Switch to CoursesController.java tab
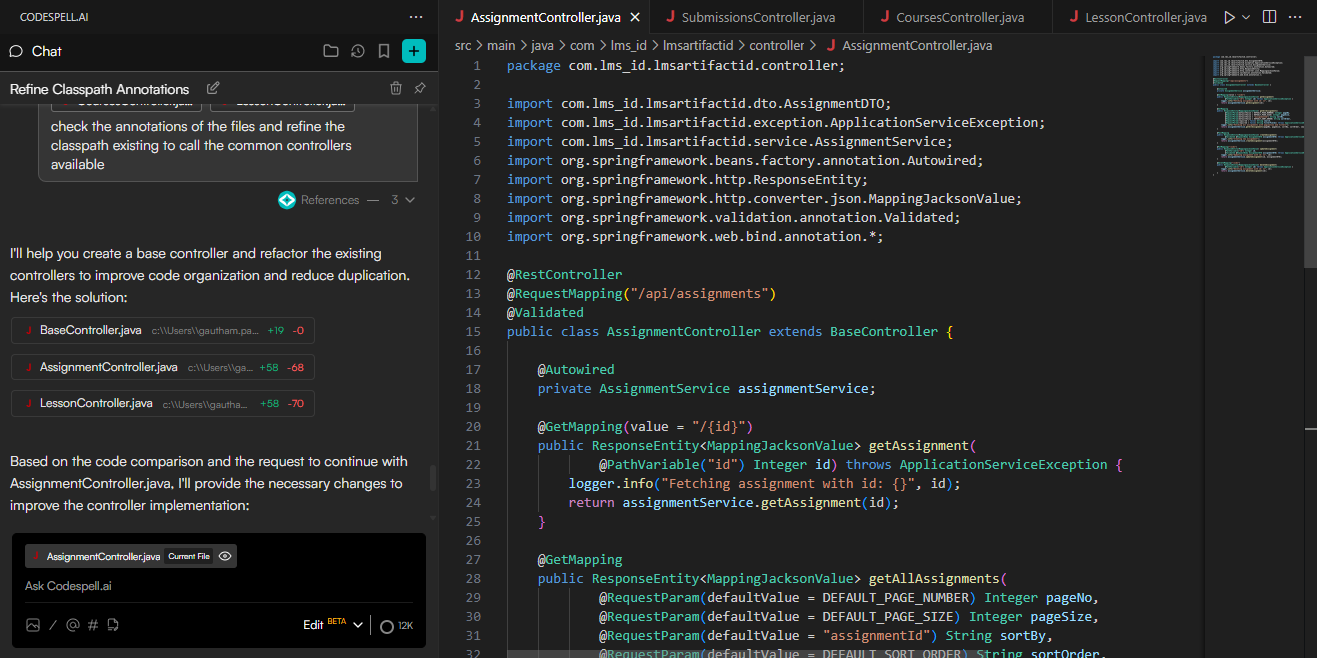1317x658 pixels. pyautogui.click(x=959, y=17)
